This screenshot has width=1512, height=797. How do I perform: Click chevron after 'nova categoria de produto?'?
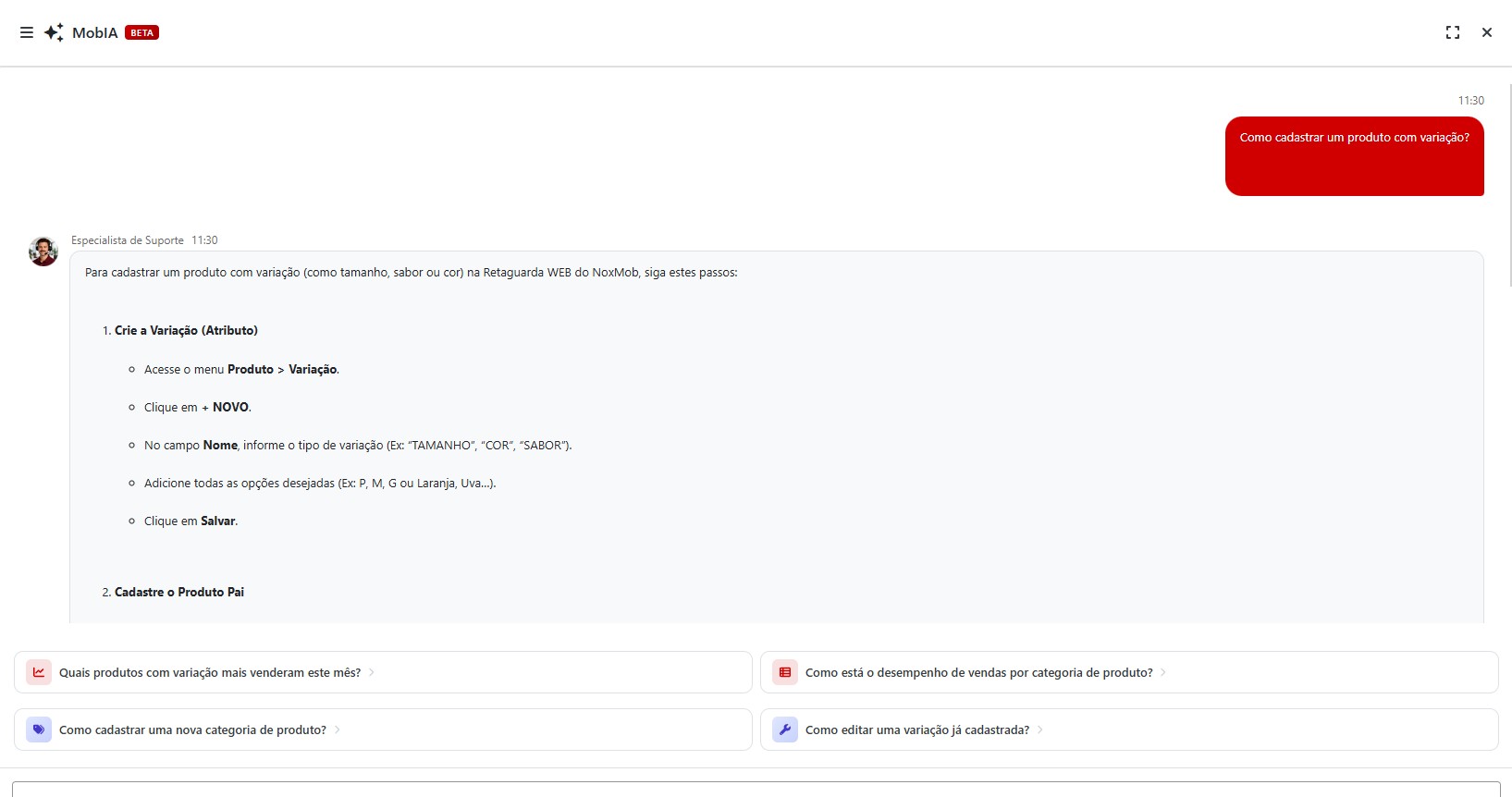click(x=338, y=730)
